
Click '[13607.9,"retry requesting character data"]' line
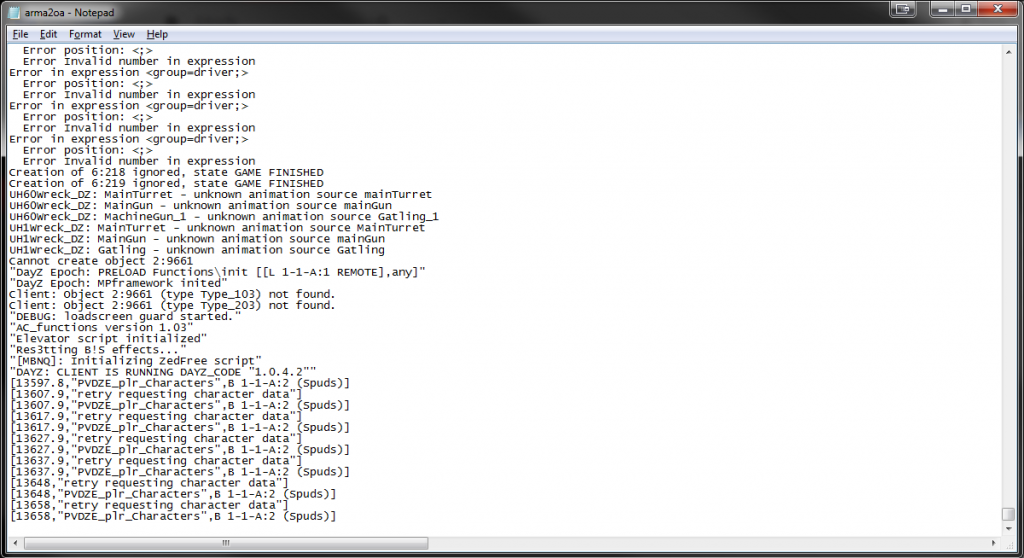[155, 395]
